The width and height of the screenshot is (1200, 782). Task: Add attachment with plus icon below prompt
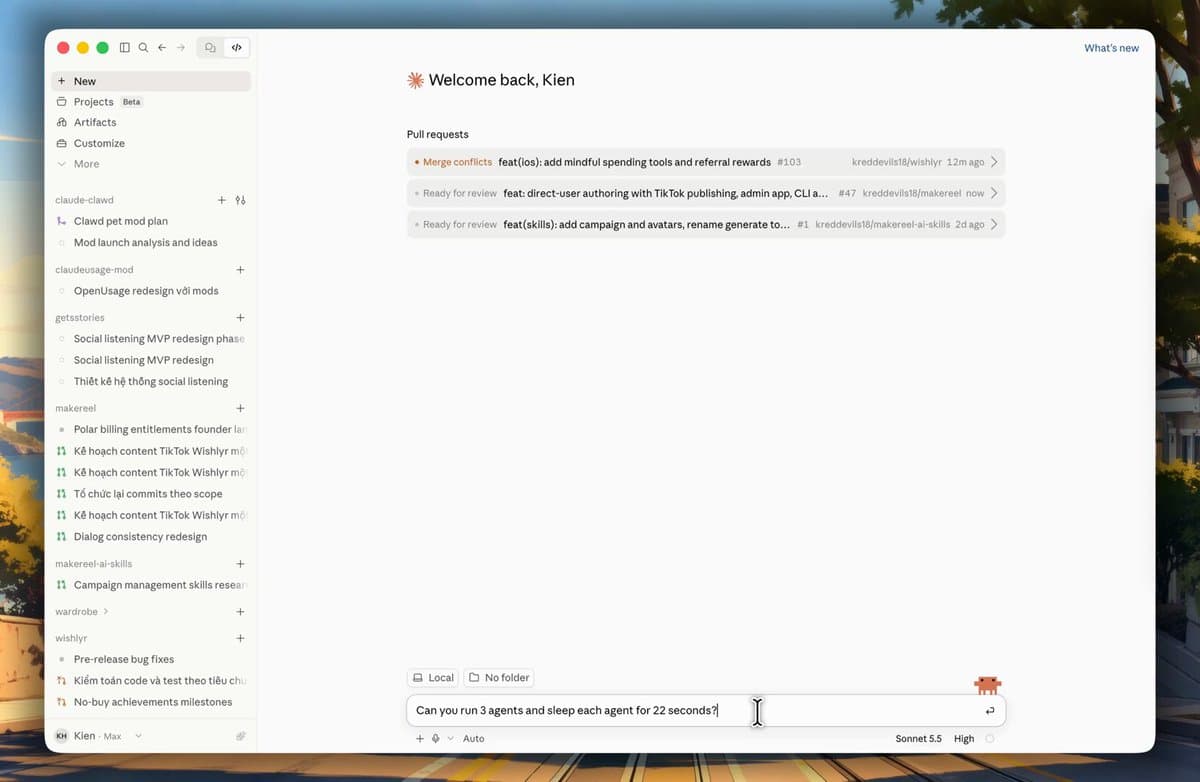coord(420,739)
